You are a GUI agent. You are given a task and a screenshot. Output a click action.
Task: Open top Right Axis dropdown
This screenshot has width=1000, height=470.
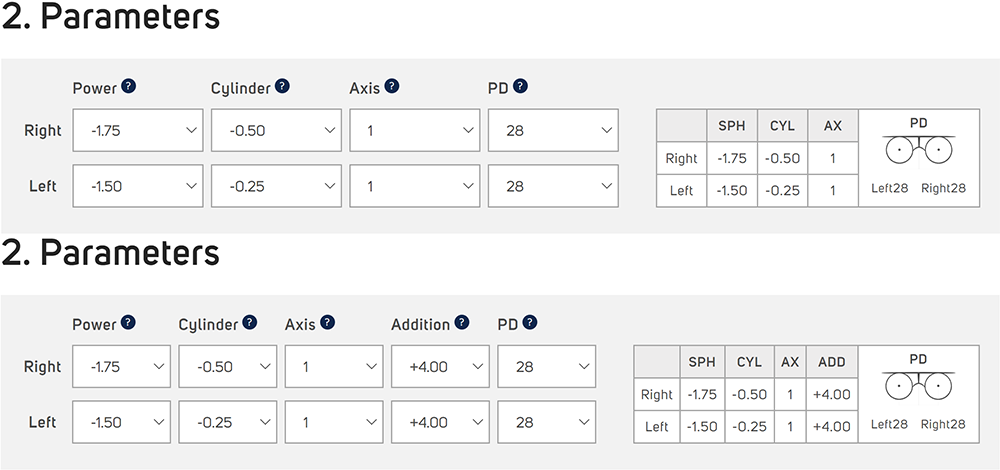click(415, 130)
